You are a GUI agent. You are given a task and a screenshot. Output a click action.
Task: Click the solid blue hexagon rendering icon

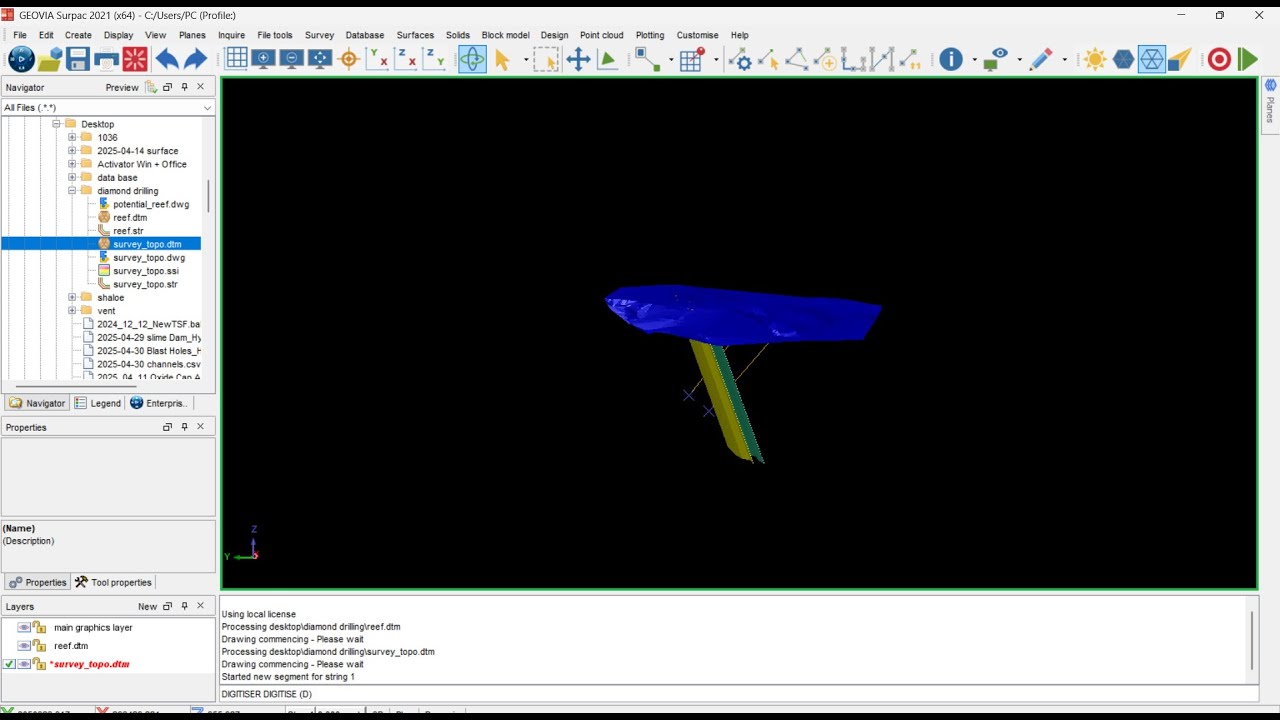pos(1124,59)
